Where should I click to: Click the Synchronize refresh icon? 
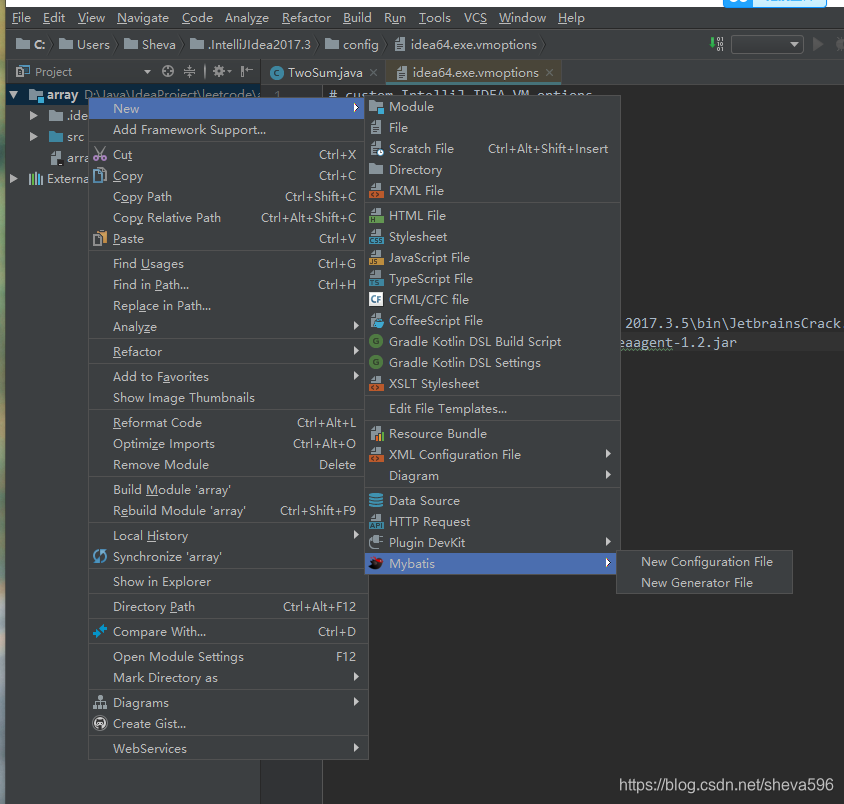tap(100, 556)
